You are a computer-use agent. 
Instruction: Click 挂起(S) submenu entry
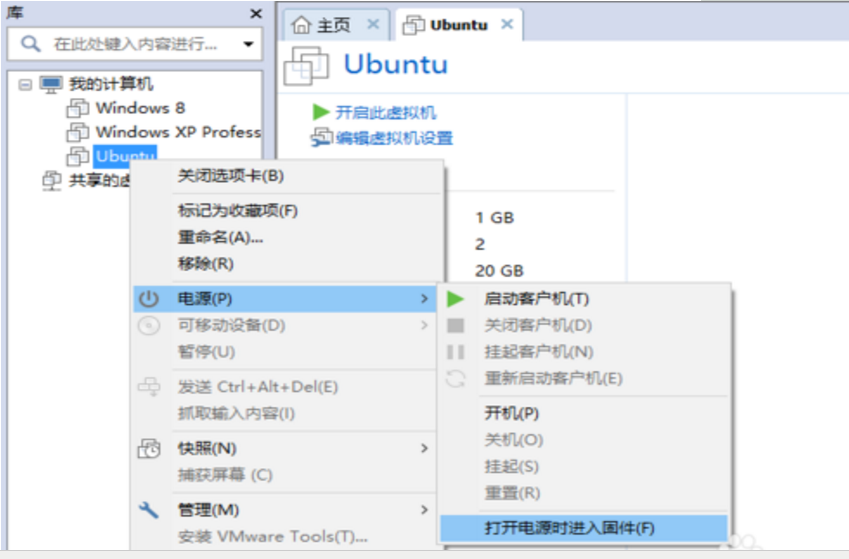[511, 466]
